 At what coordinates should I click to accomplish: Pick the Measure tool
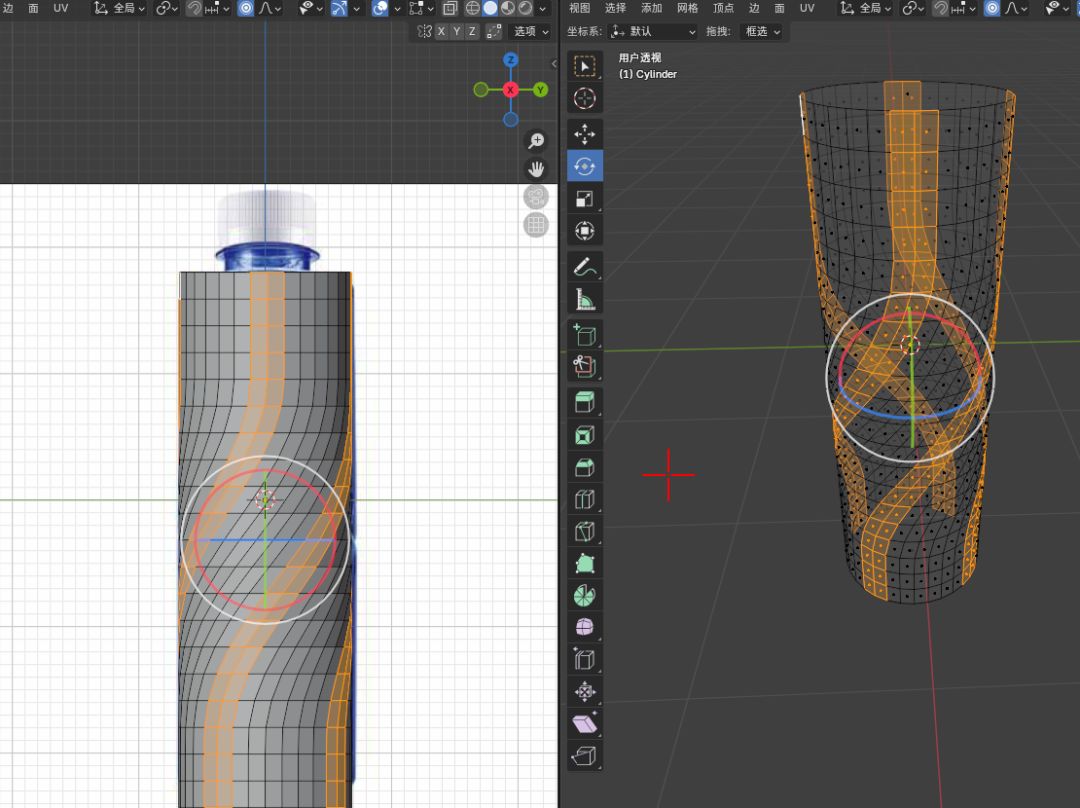tap(585, 298)
